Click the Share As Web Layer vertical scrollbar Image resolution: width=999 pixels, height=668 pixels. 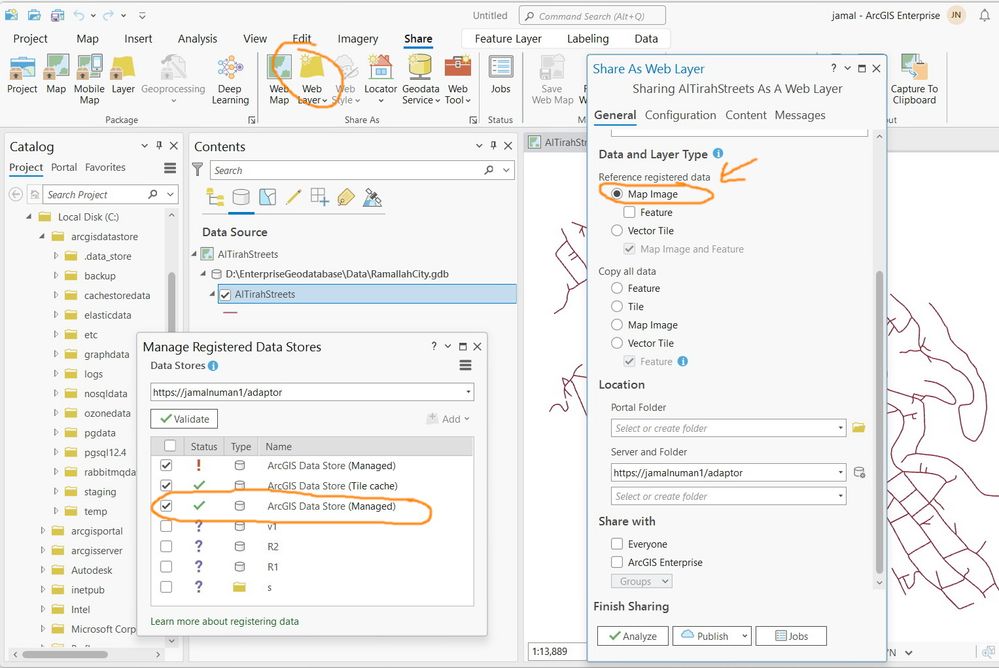pyautogui.click(x=879, y=421)
